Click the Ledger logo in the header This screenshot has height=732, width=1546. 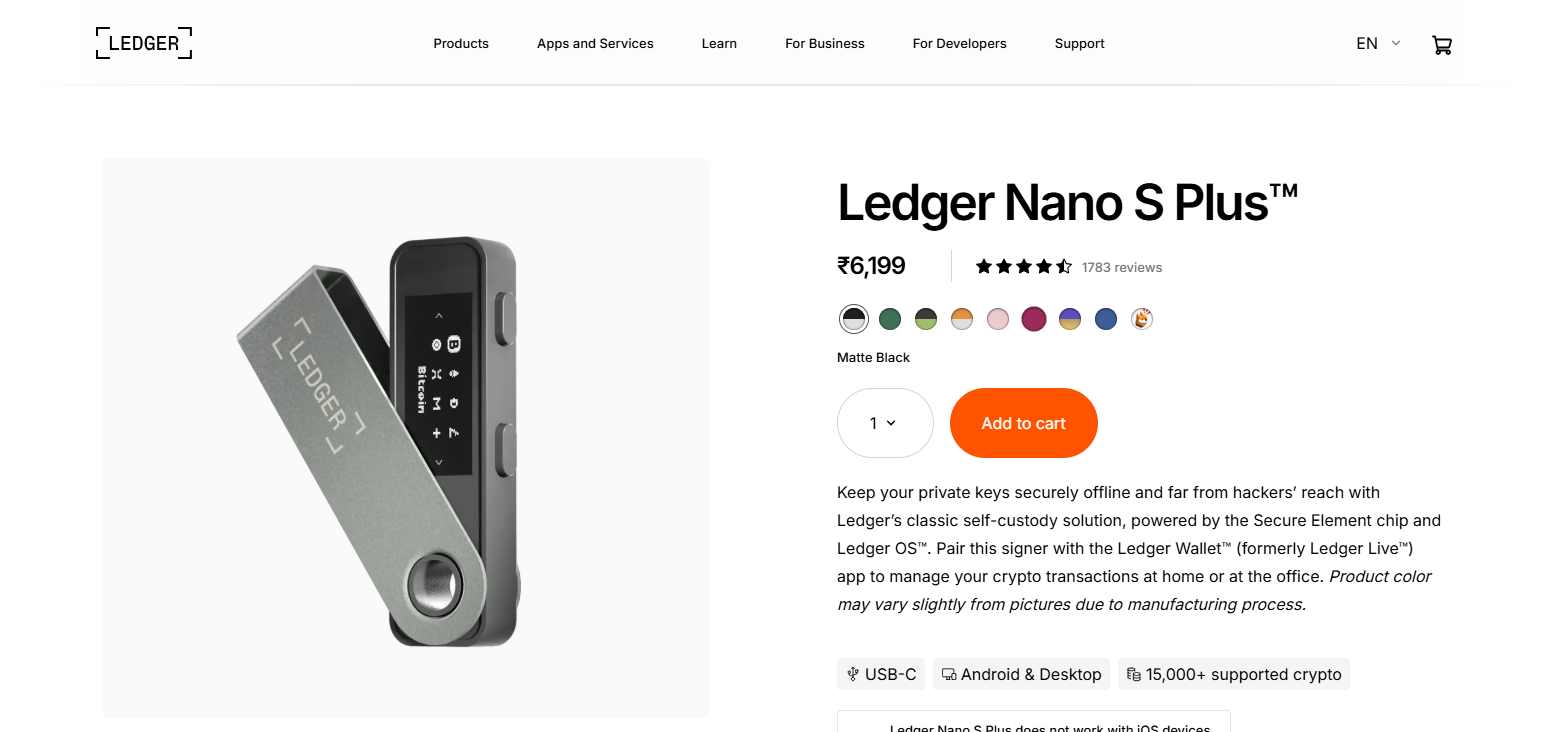pyautogui.click(x=143, y=42)
